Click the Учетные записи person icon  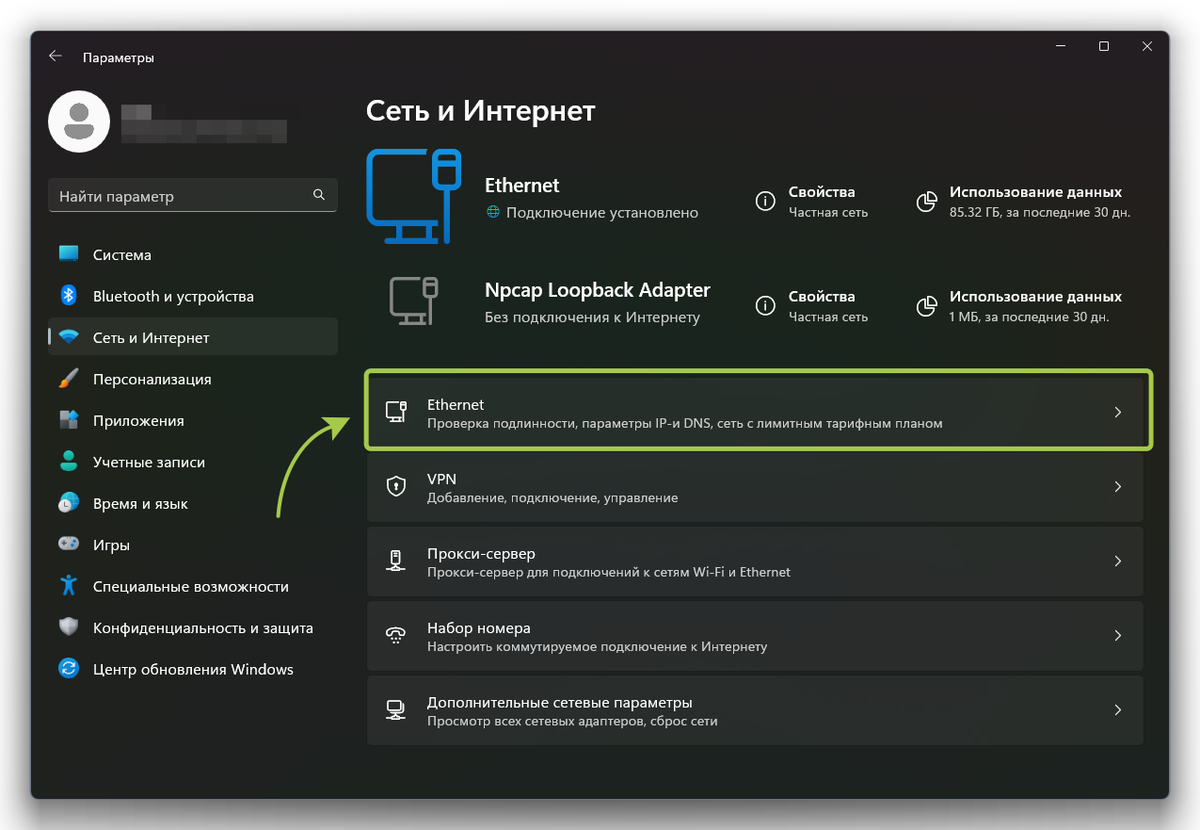pyautogui.click(x=69, y=462)
